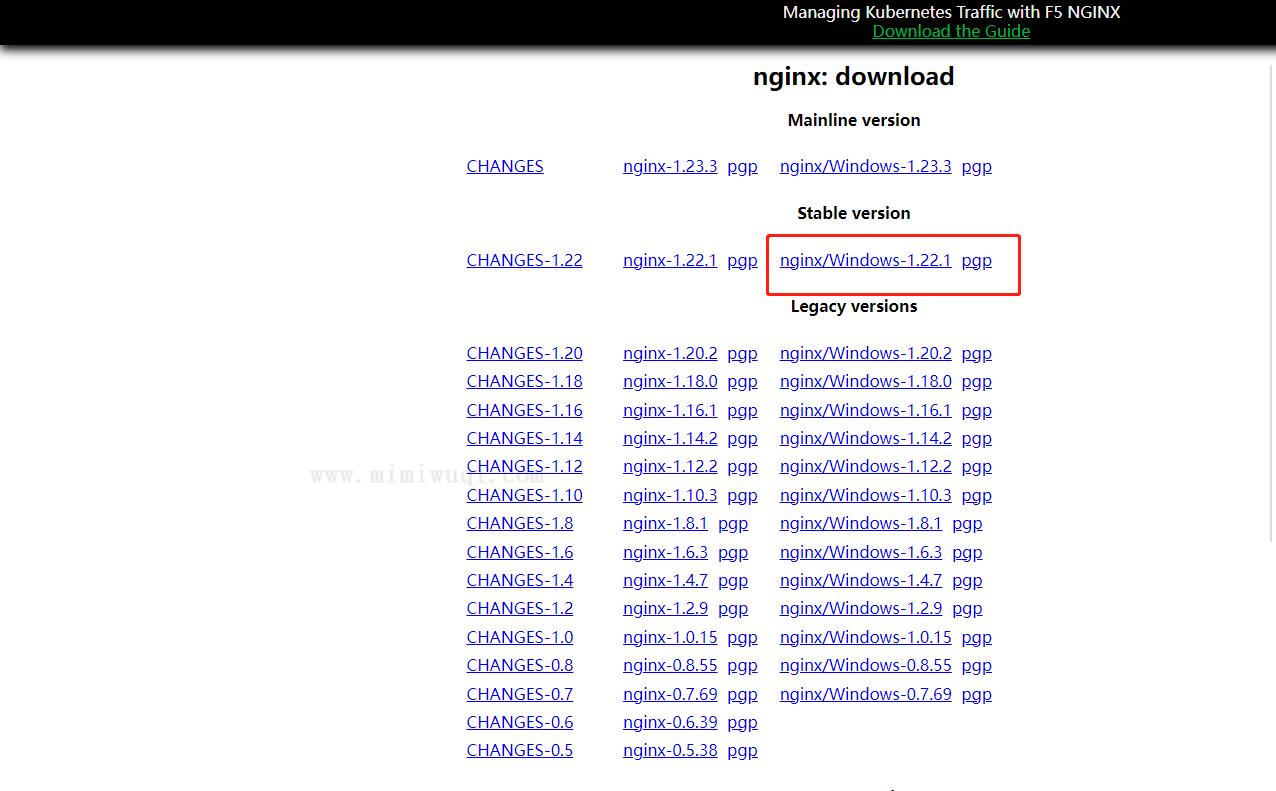Open CHANGES-0.5 link
This screenshot has width=1276, height=791.
(519, 750)
